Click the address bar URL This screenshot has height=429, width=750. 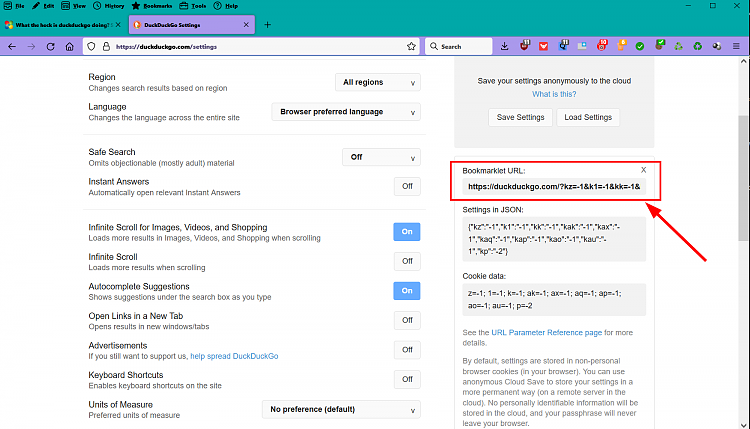[x=166, y=47]
